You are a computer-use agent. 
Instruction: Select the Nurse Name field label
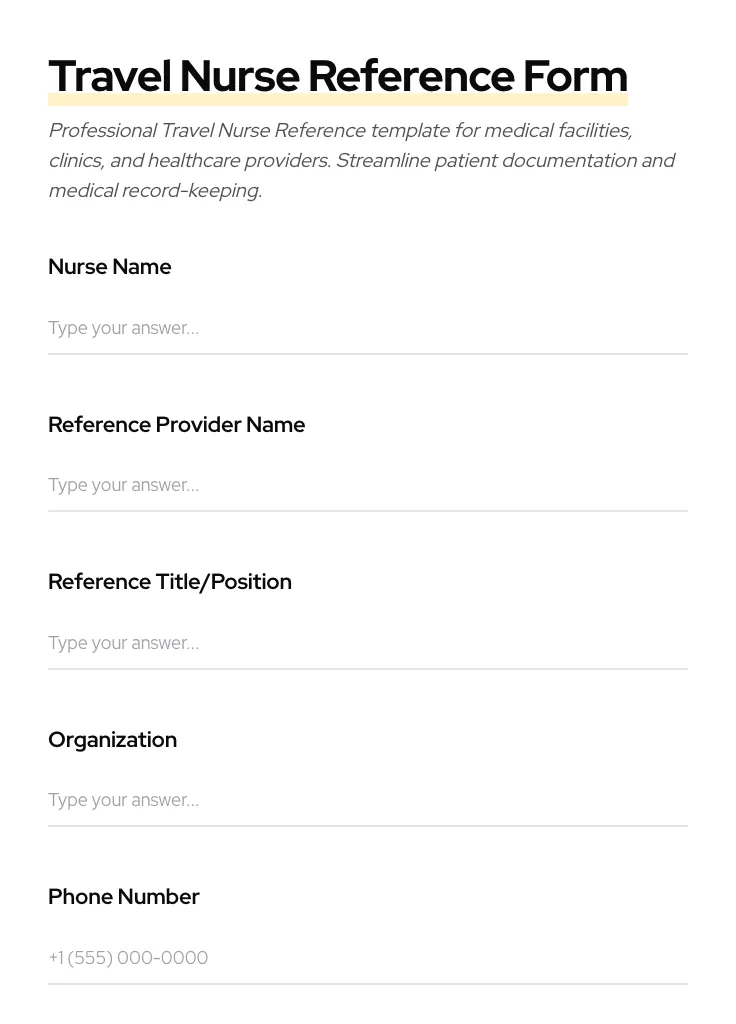[110, 267]
